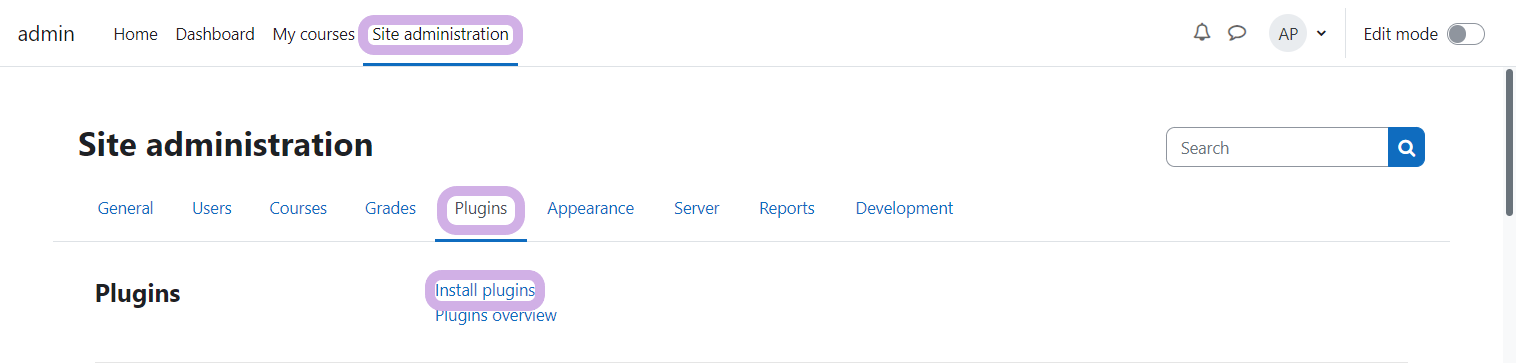1516x363 pixels.
Task: Switch to the Appearance tab
Action: 590,208
